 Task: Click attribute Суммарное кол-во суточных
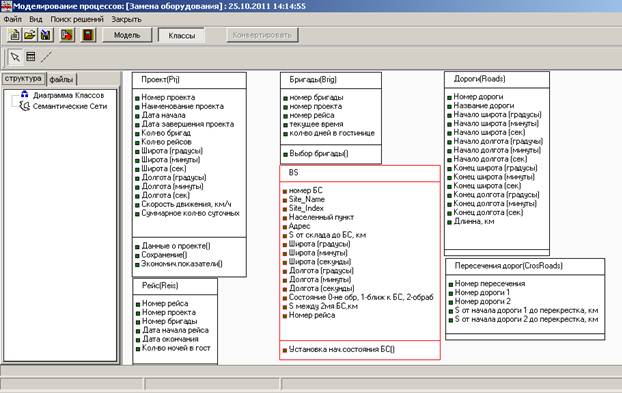coord(190,213)
